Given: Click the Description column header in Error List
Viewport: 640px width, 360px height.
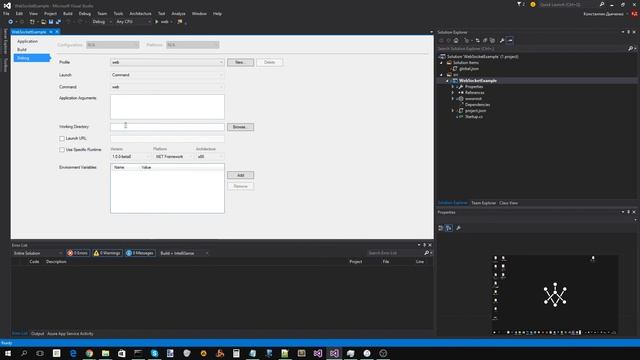Looking at the screenshot, I should coord(56,262).
